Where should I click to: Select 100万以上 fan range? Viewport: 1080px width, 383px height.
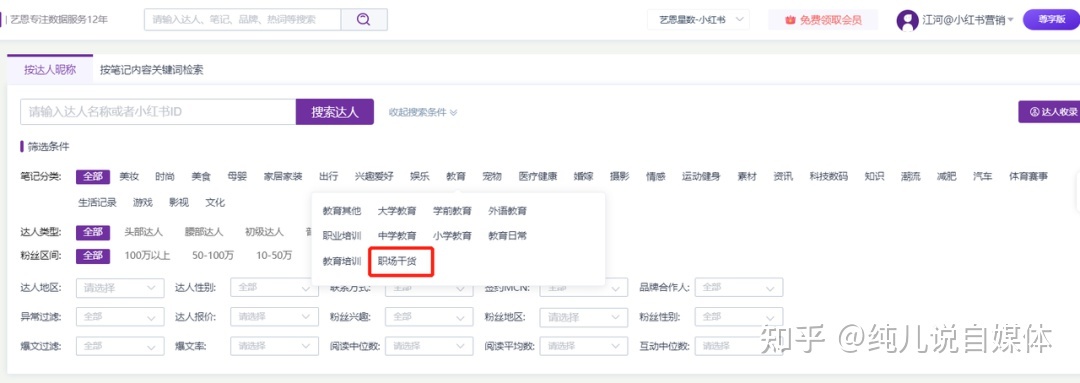point(147,256)
